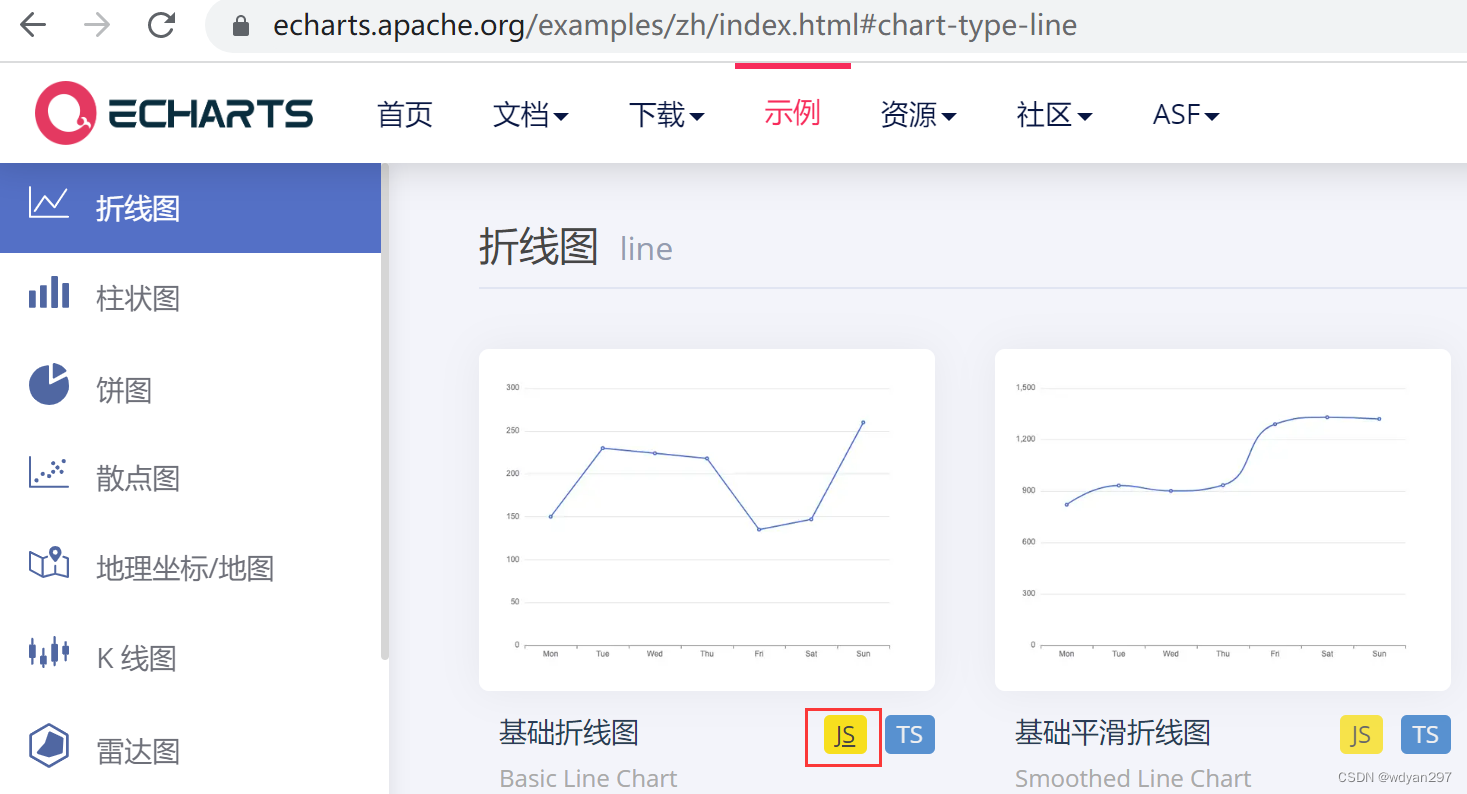Select the 示例 nav tab
The height and width of the screenshot is (794, 1467).
tap(792, 113)
